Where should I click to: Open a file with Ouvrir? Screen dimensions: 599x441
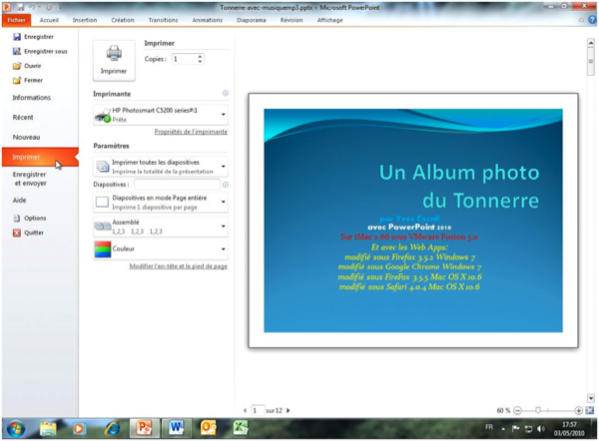[27, 66]
